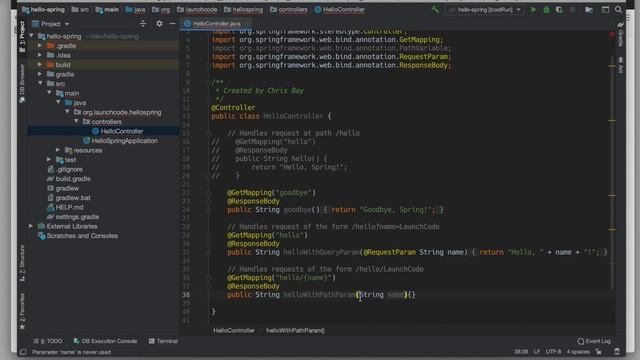The image size is (640, 360).
Task: Place cursor on @Controller annotation
Action: (x=233, y=107)
